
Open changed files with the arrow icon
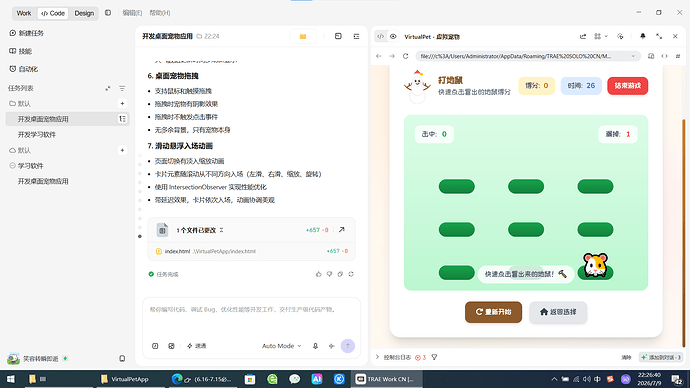[341, 230]
